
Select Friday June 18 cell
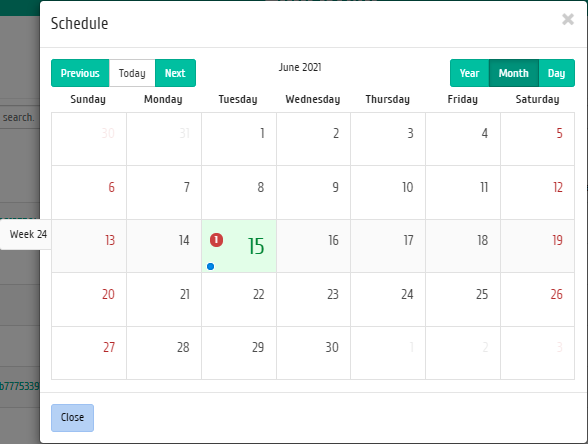[x=463, y=246]
